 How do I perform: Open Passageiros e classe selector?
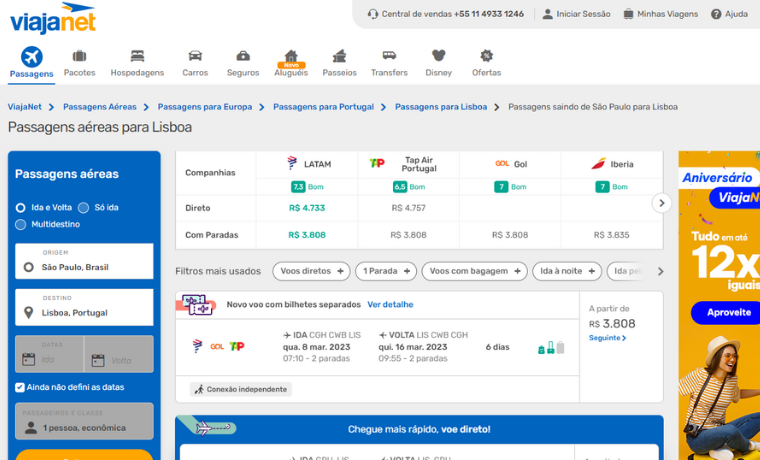pyautogui.click(x=84, y=421)
